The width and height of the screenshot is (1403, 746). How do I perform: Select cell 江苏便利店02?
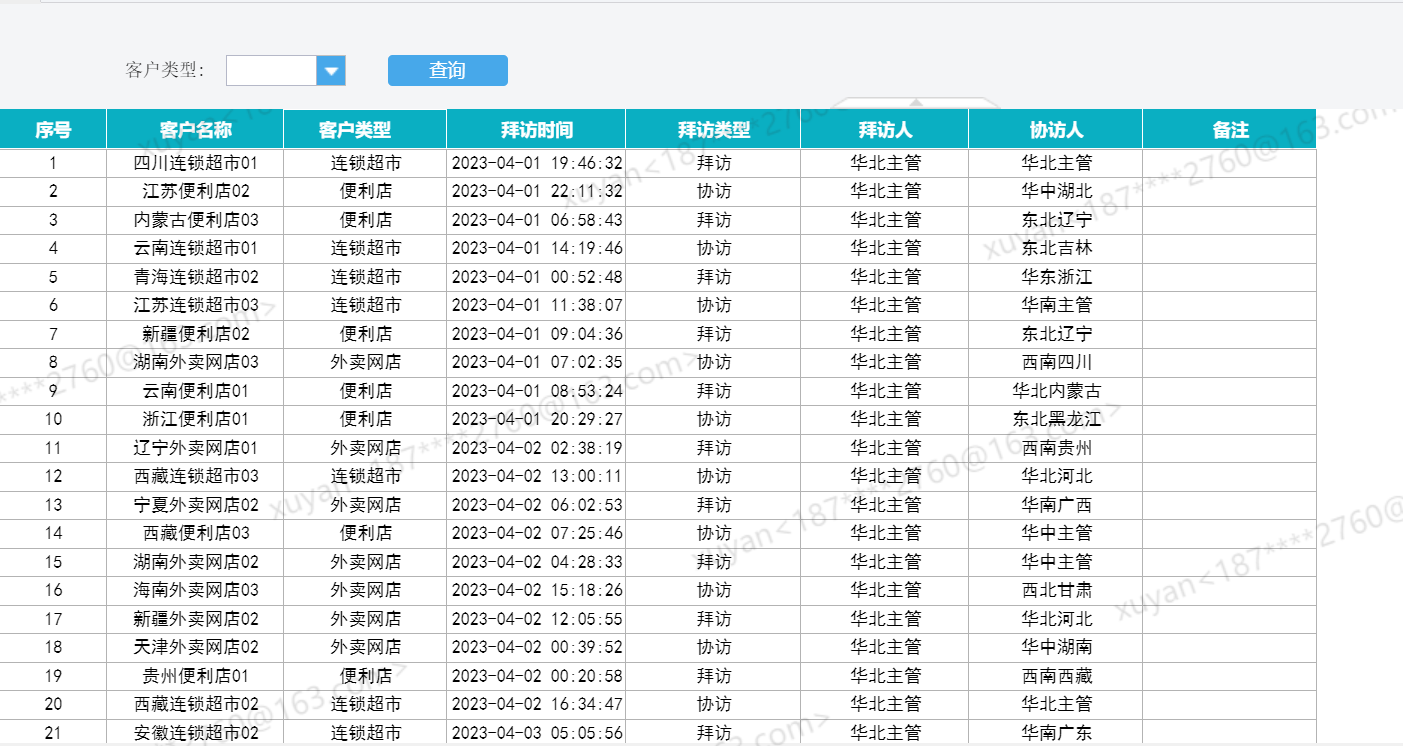tap(195, 191)
